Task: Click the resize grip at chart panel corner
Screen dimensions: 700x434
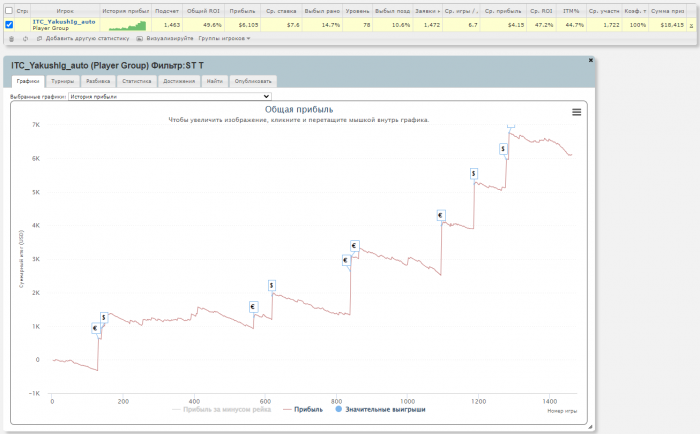Action: (x=590, y=427)
